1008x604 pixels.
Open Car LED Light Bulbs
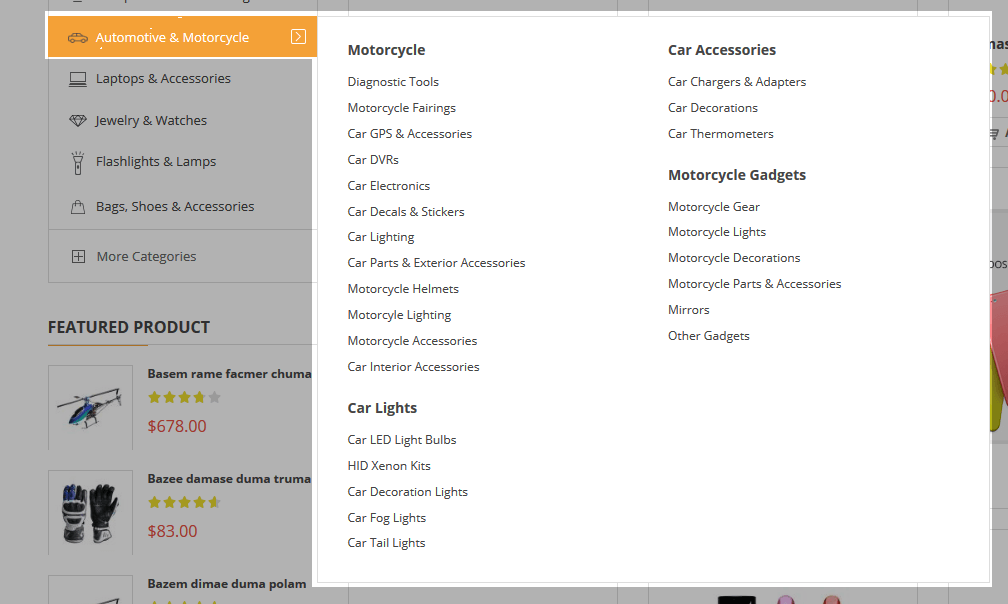(x=402, y=440)
